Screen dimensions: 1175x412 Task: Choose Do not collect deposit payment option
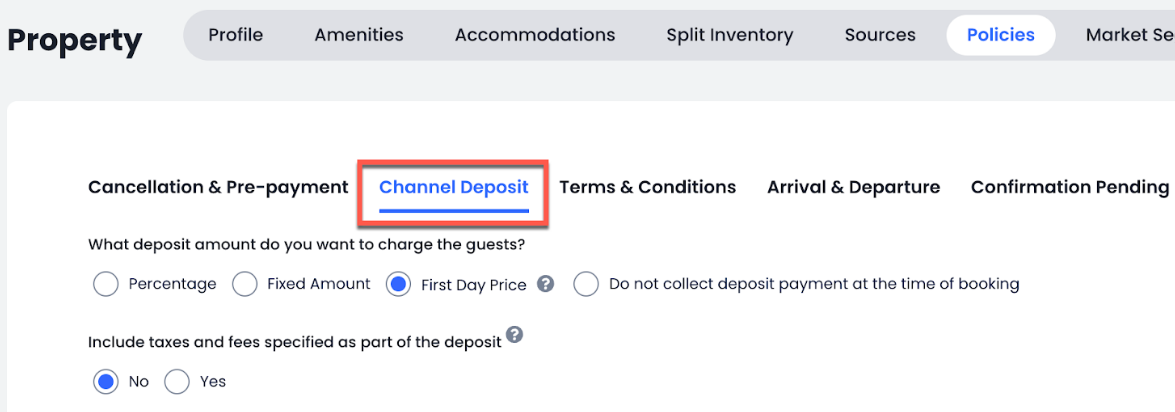[x=586, y=284]
